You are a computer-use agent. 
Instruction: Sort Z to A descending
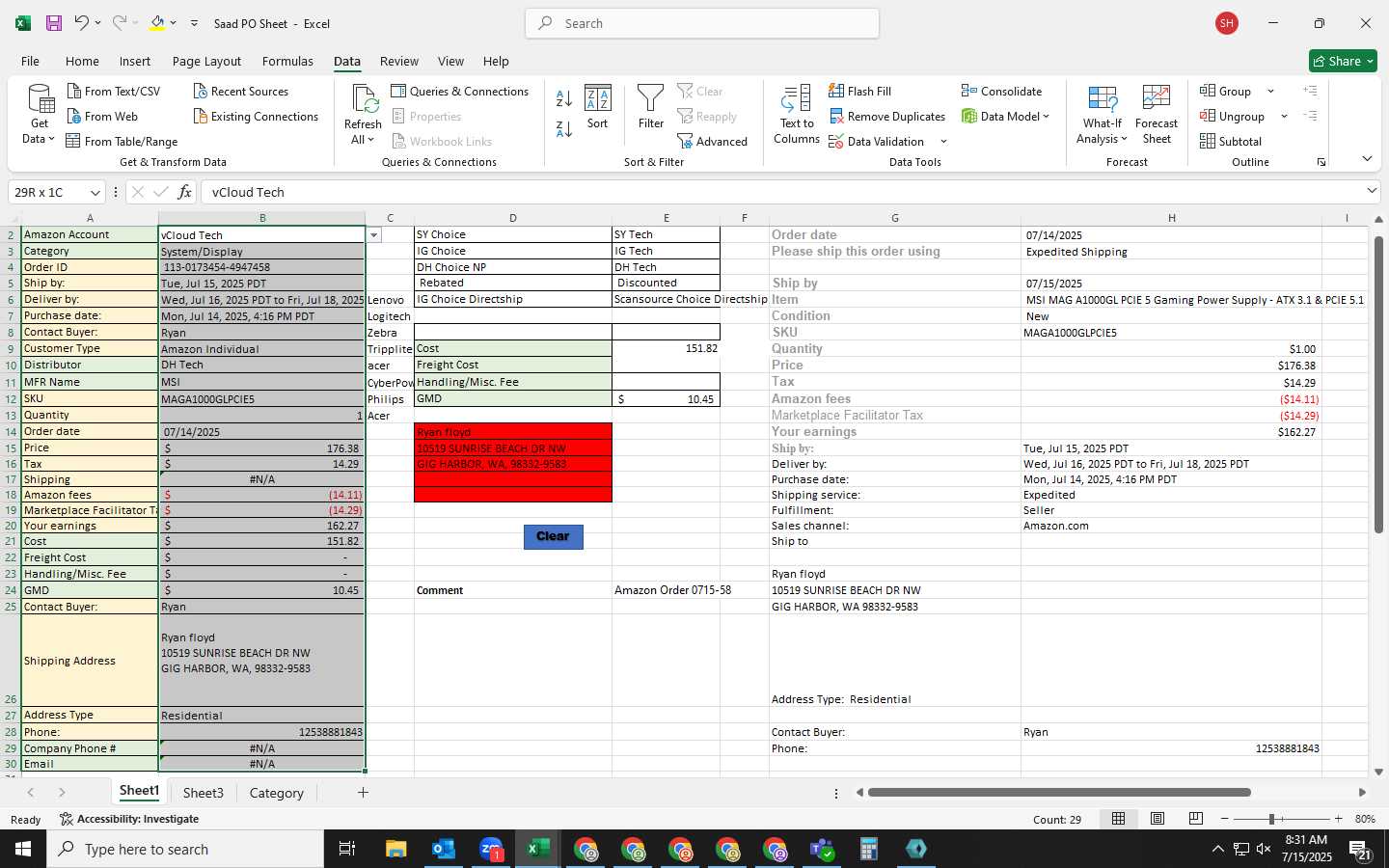click(x=564, y=128)
